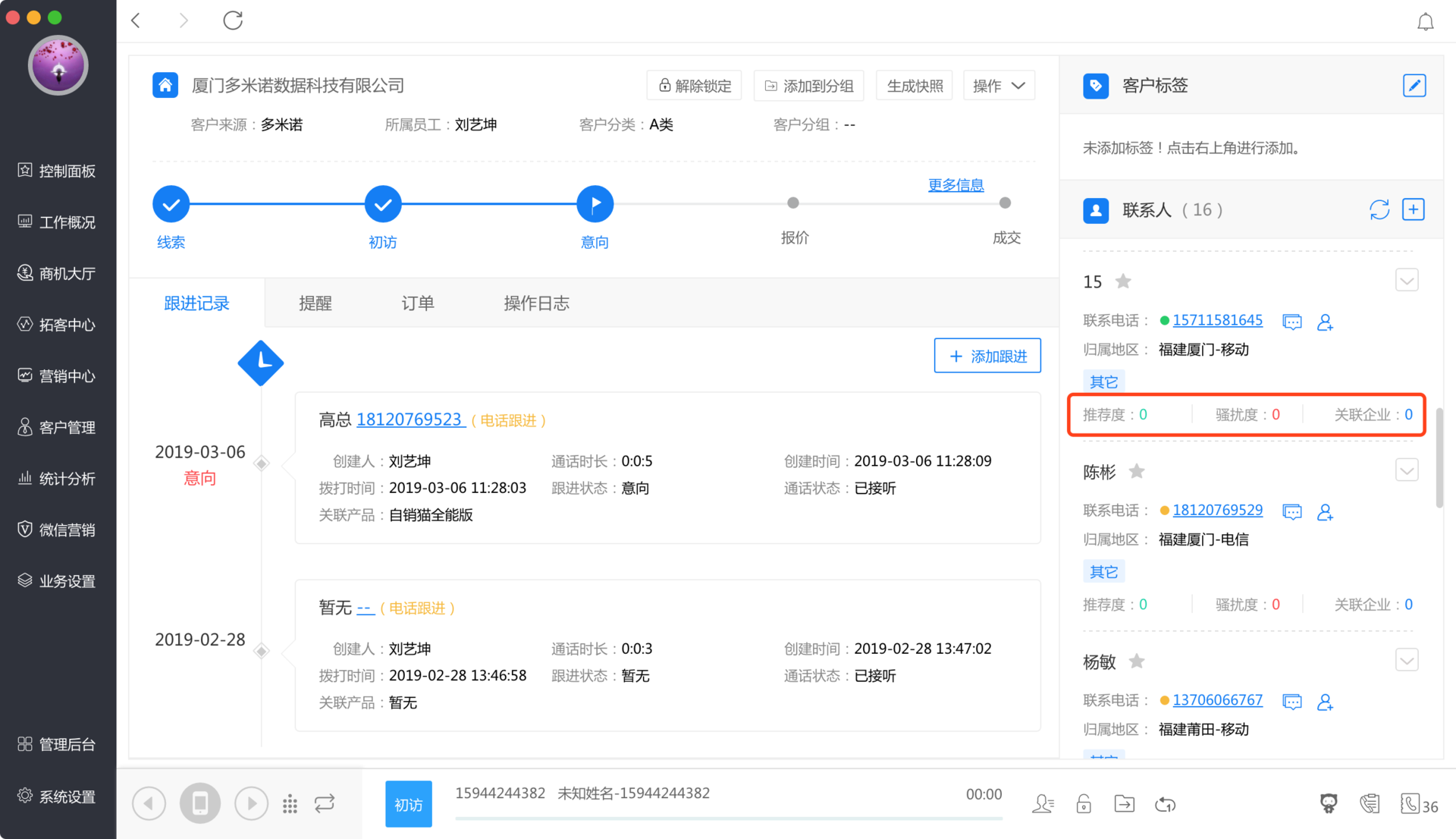Click the blue 初访 status badge
This screenshot has width=1456, height=839.
pyautogui.click(x=408, y=804)
